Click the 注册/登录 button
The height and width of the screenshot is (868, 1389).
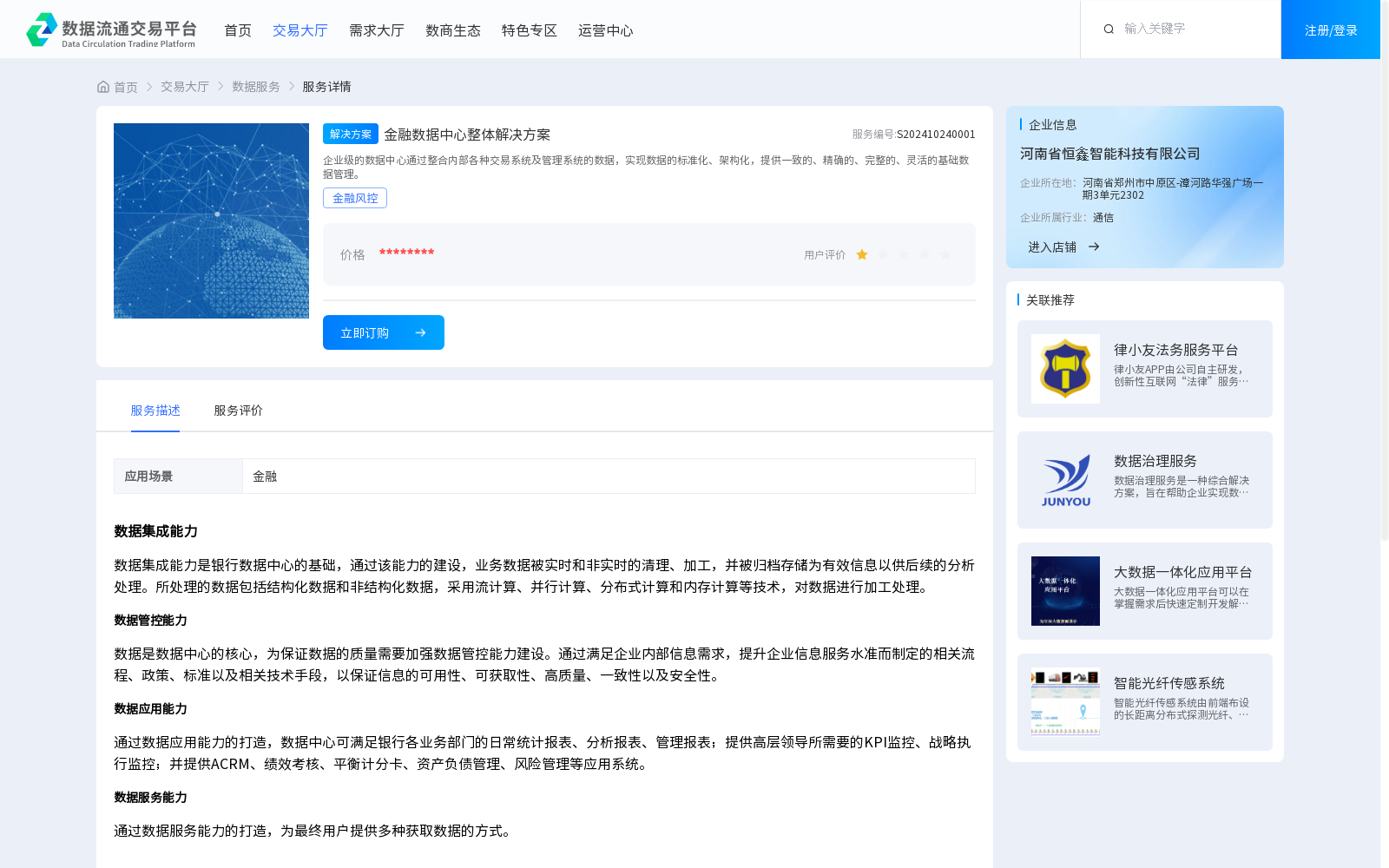coord(1331,30)
